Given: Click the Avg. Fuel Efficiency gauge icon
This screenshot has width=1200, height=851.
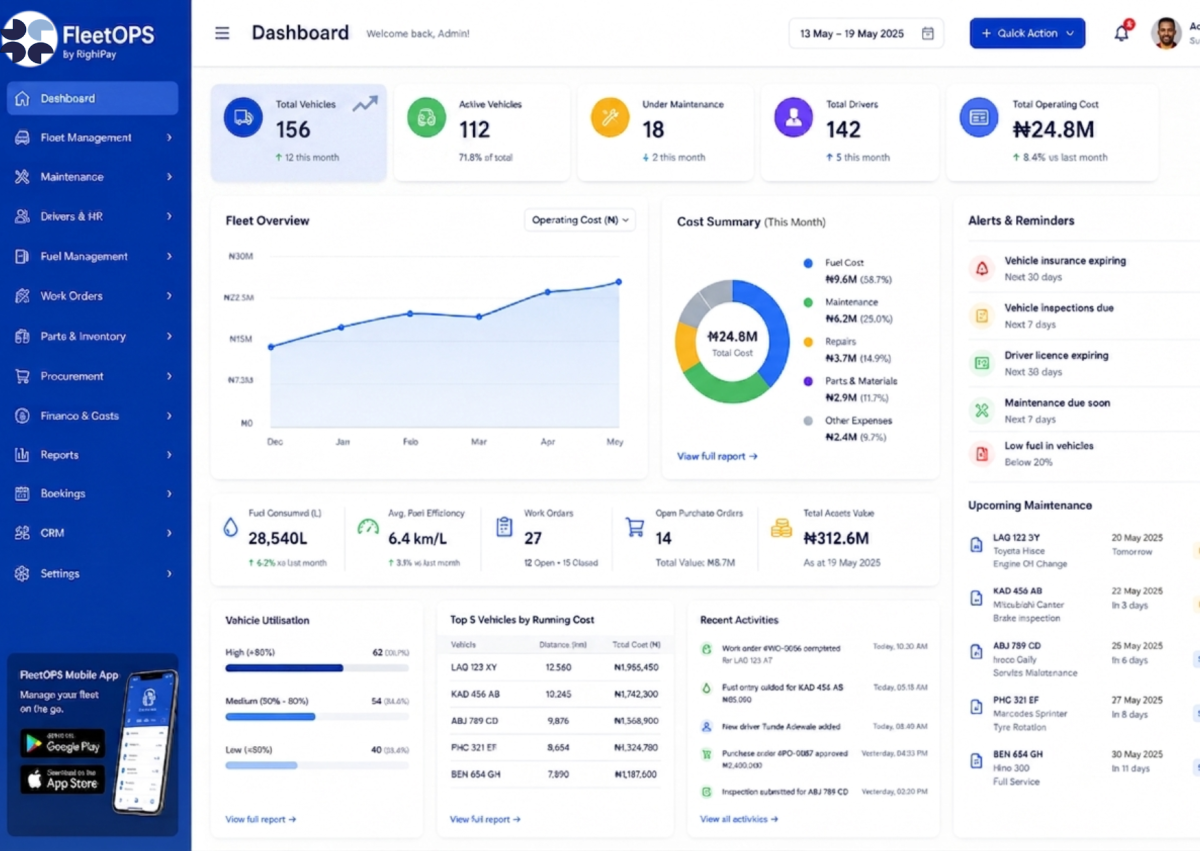Looking at the screenshot, I should pyautogui.click(x=368, y=527).
